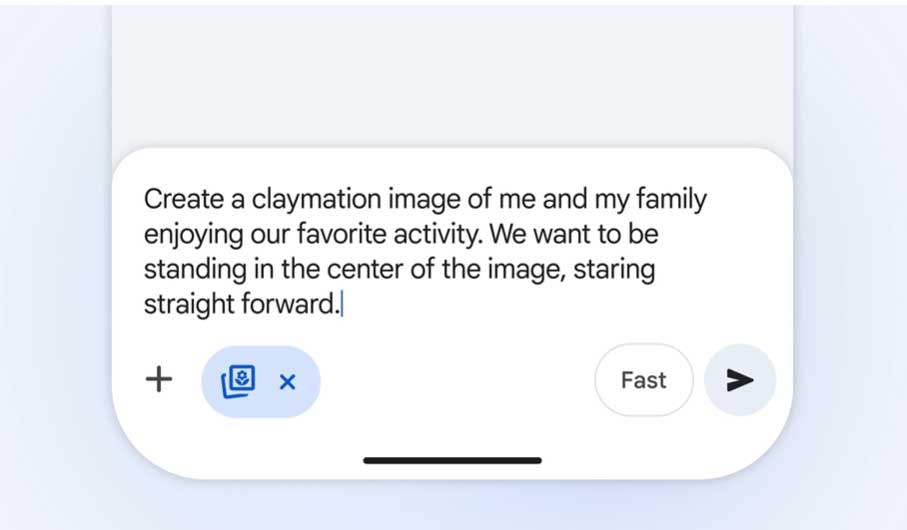Click the empty chat area above the prompt

coord(452,75)
